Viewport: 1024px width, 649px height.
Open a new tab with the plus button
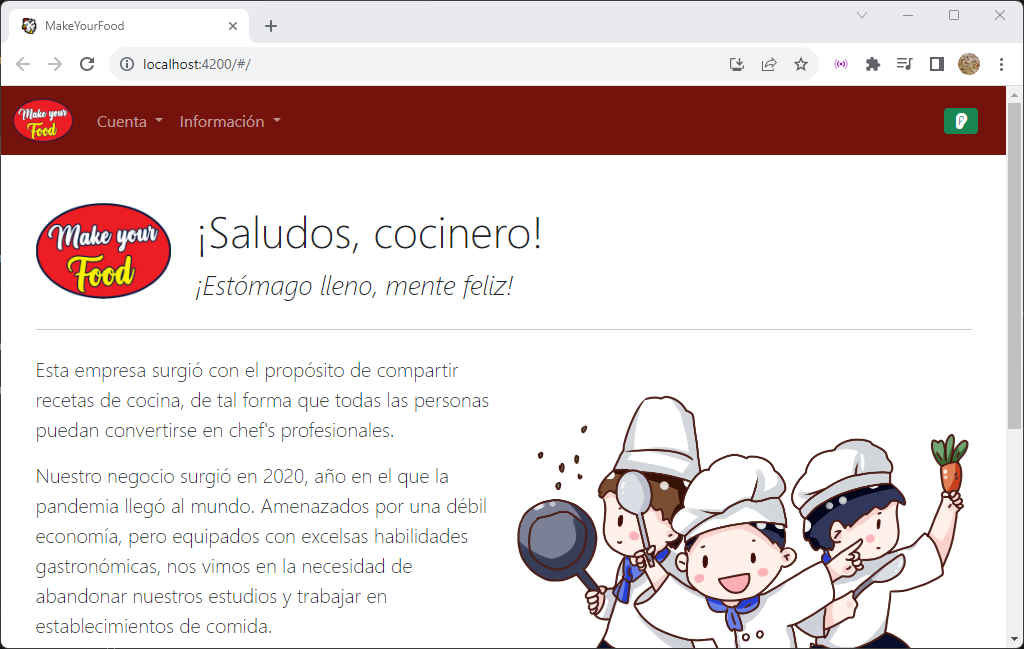click(270, 25)
